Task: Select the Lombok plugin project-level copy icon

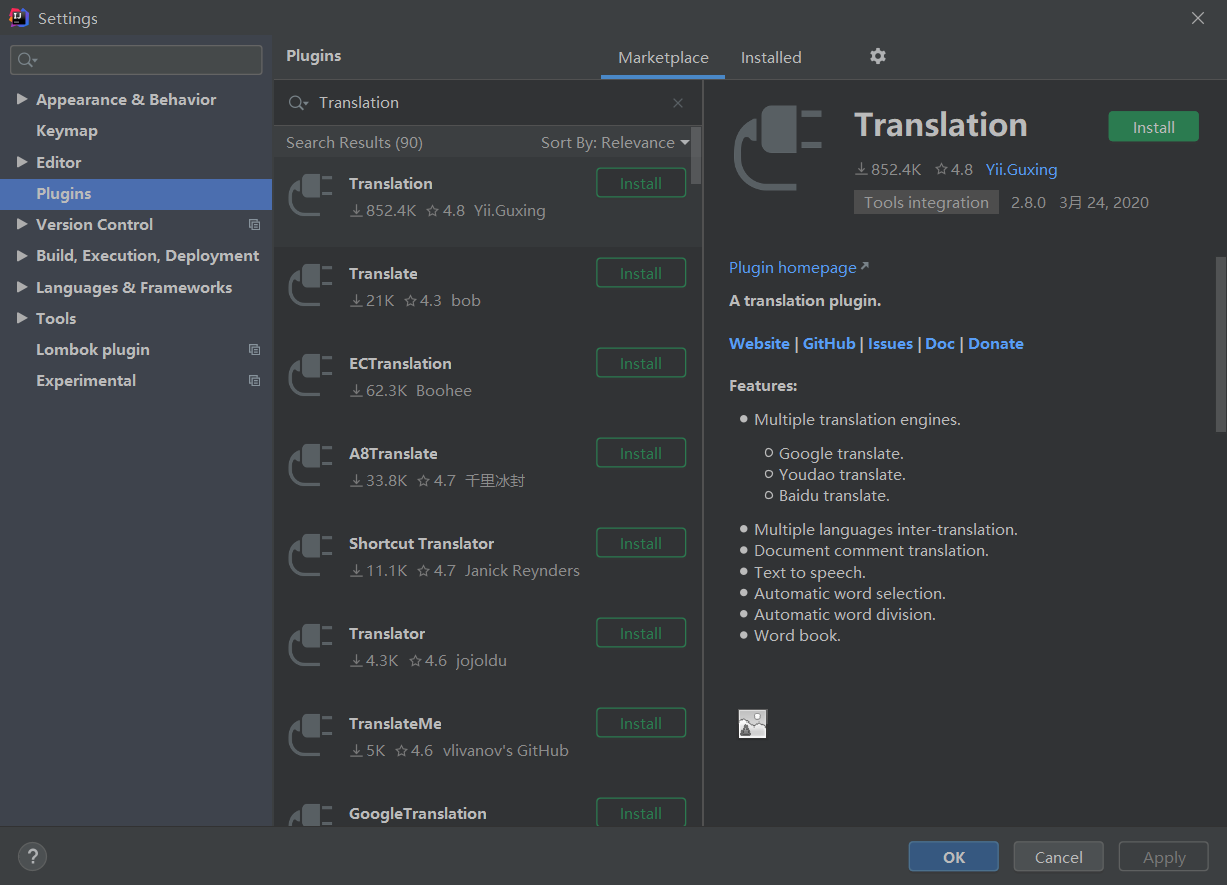Action: 254,350
